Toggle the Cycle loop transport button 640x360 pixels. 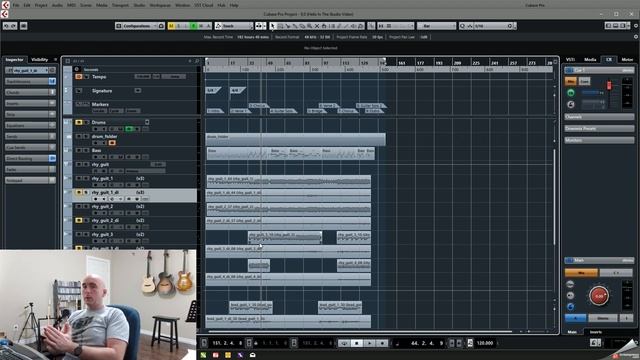click(344, 343)
